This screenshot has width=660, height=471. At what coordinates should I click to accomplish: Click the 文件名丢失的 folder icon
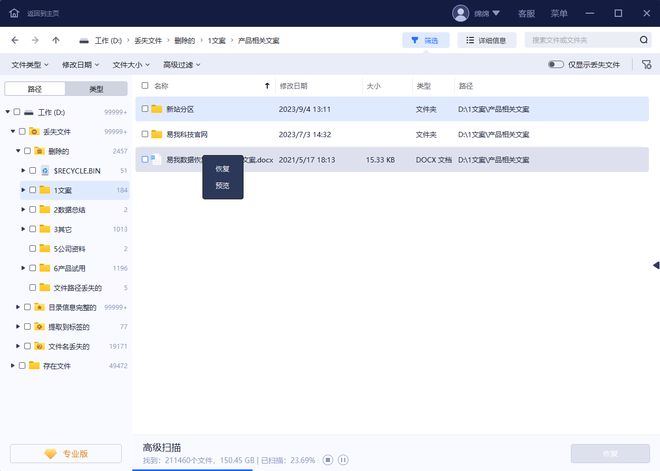point(40,346)
